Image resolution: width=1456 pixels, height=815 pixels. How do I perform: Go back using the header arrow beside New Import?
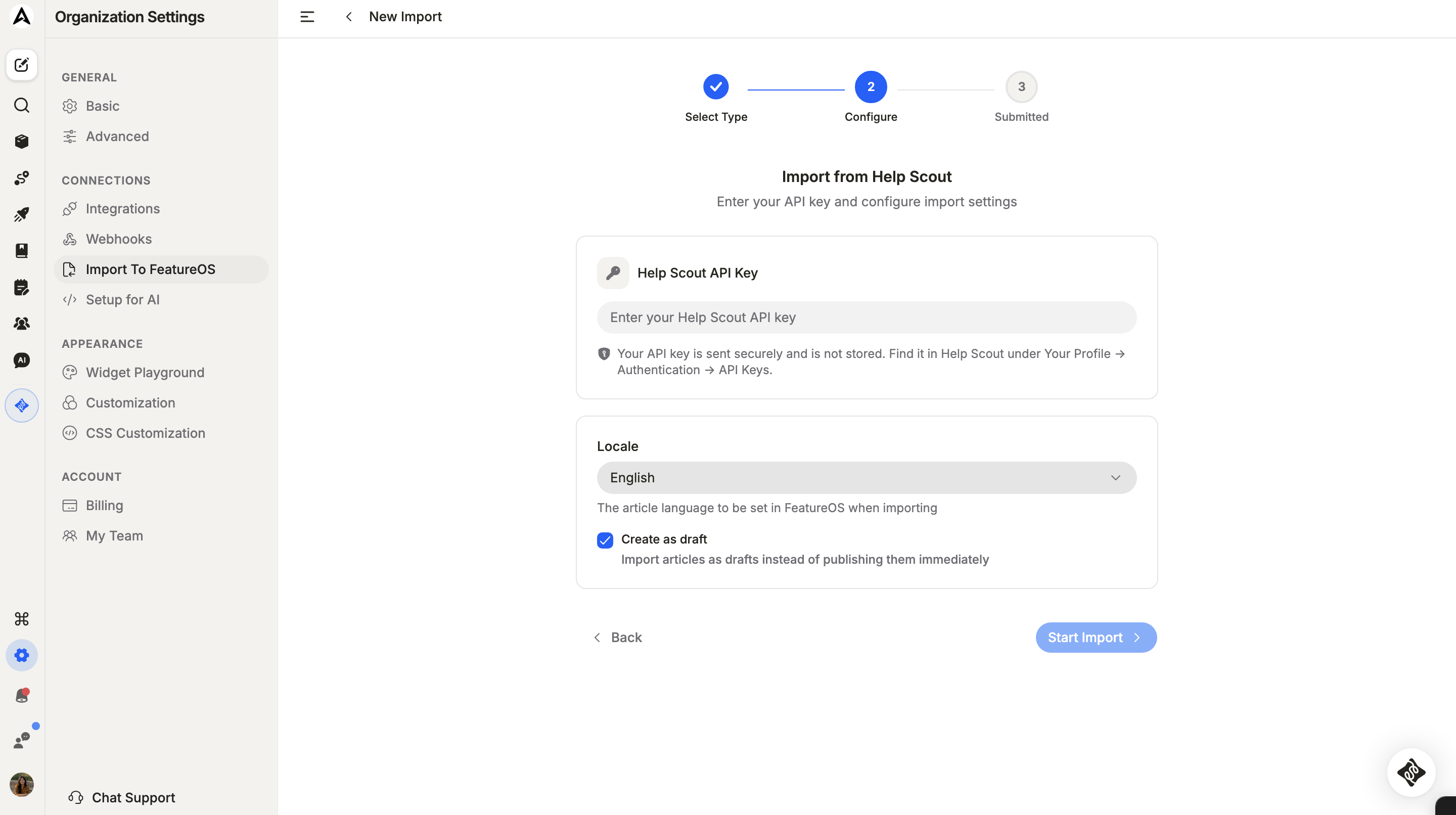[349, 17]
